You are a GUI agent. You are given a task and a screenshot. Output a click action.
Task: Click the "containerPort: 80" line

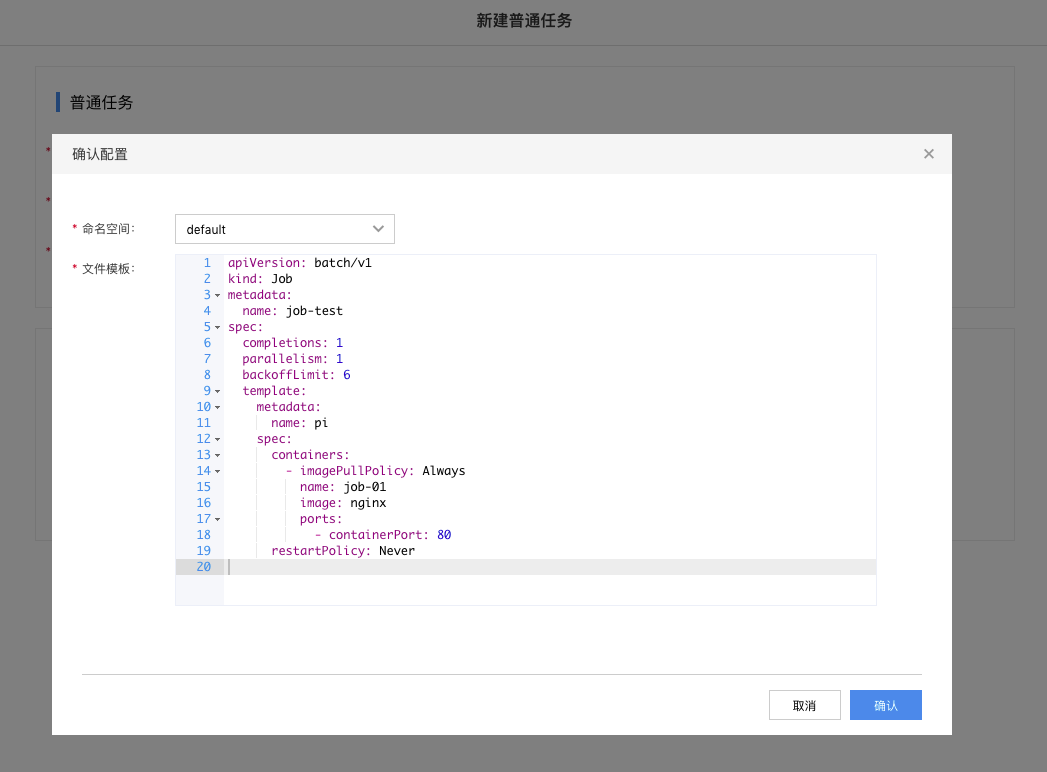pos(383,536)
